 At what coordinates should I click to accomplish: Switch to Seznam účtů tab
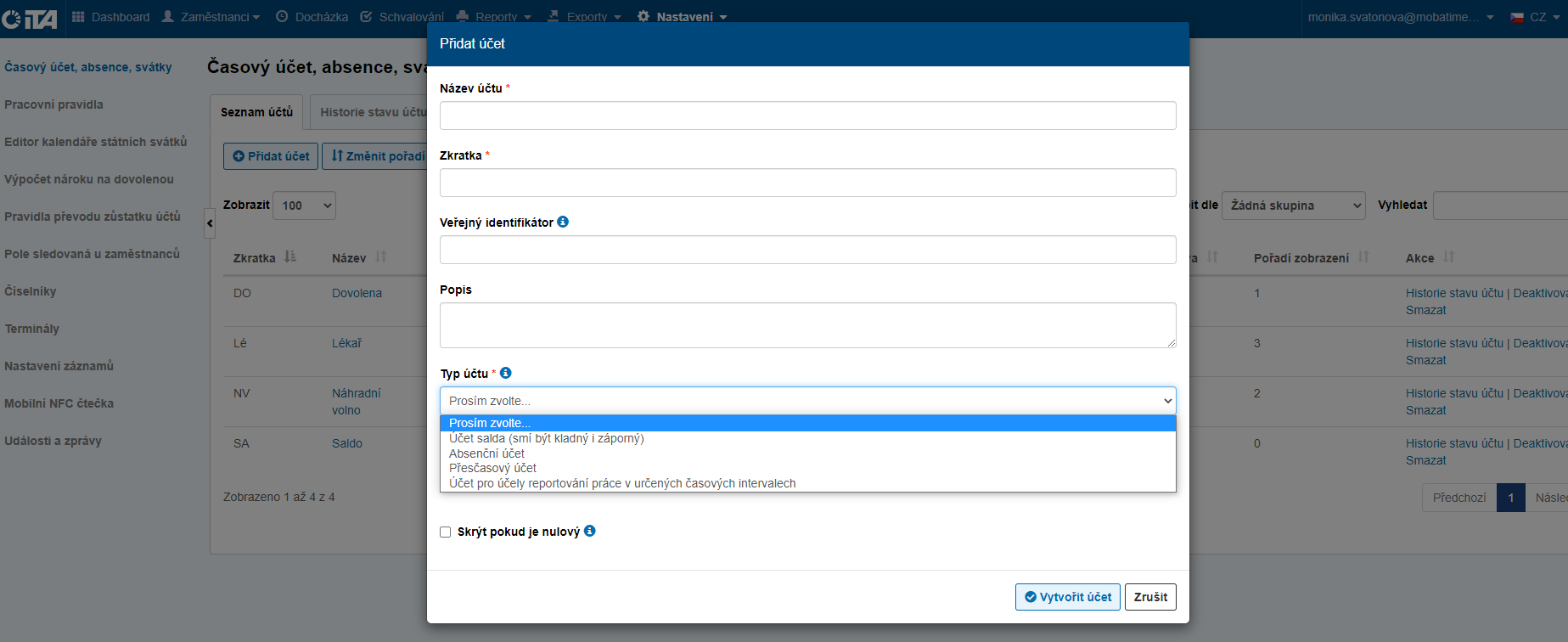(256, 112)
